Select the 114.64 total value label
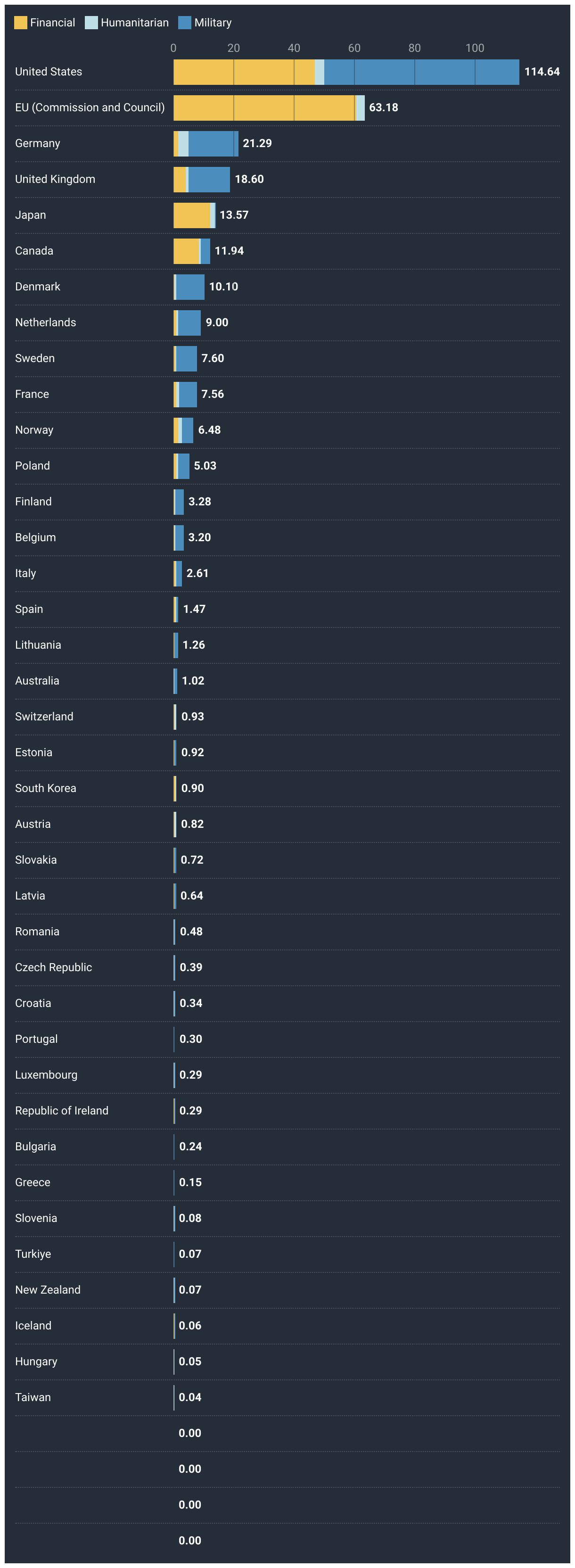Screen dimensions: 575x1568 542,72
